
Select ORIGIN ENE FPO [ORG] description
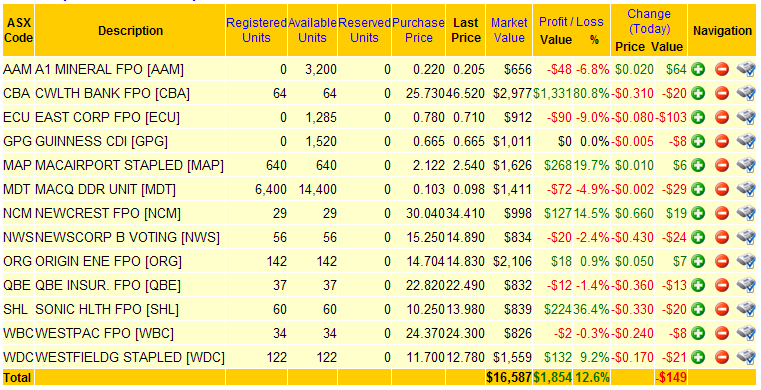[108, 261]
